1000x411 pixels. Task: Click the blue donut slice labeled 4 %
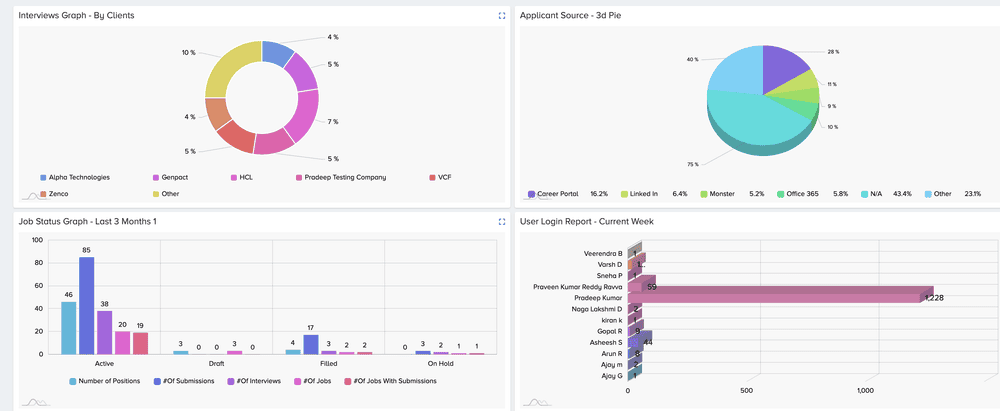(276, 54)
